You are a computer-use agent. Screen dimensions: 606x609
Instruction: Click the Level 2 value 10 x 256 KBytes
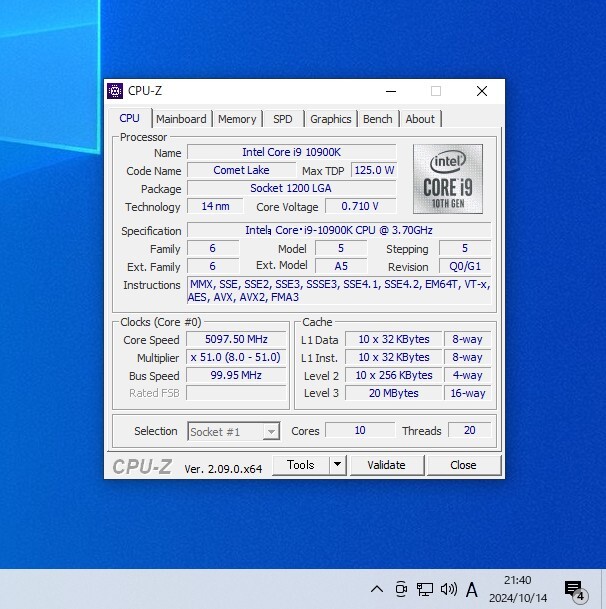[394, 376]
